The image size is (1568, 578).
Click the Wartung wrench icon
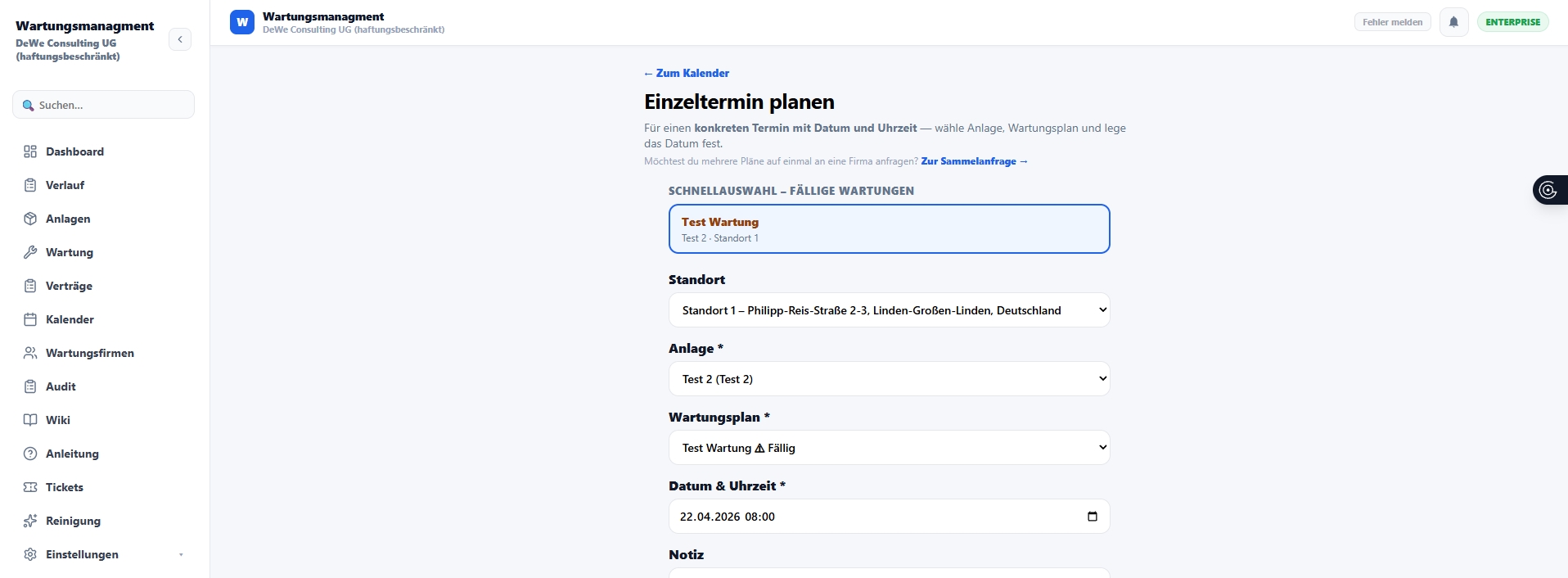(30, 252)
